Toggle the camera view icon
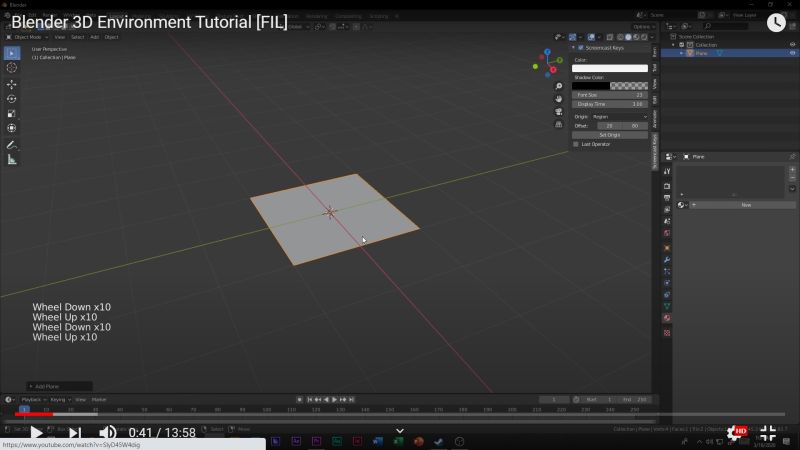Image resolution: width=800 pixels, height=450 pixels. 559,112
